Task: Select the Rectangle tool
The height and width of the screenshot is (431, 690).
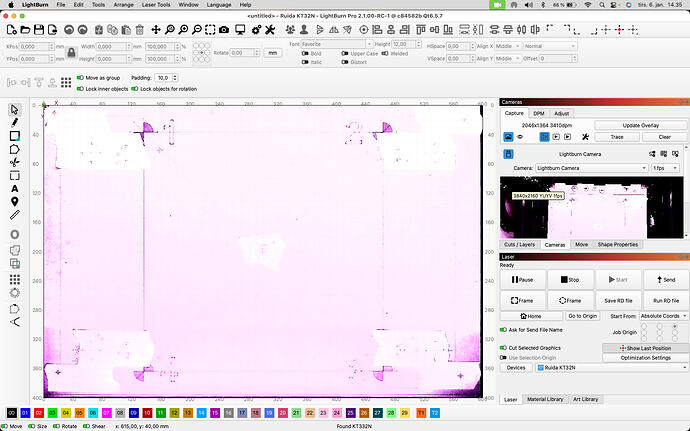Action: [15, 136]
